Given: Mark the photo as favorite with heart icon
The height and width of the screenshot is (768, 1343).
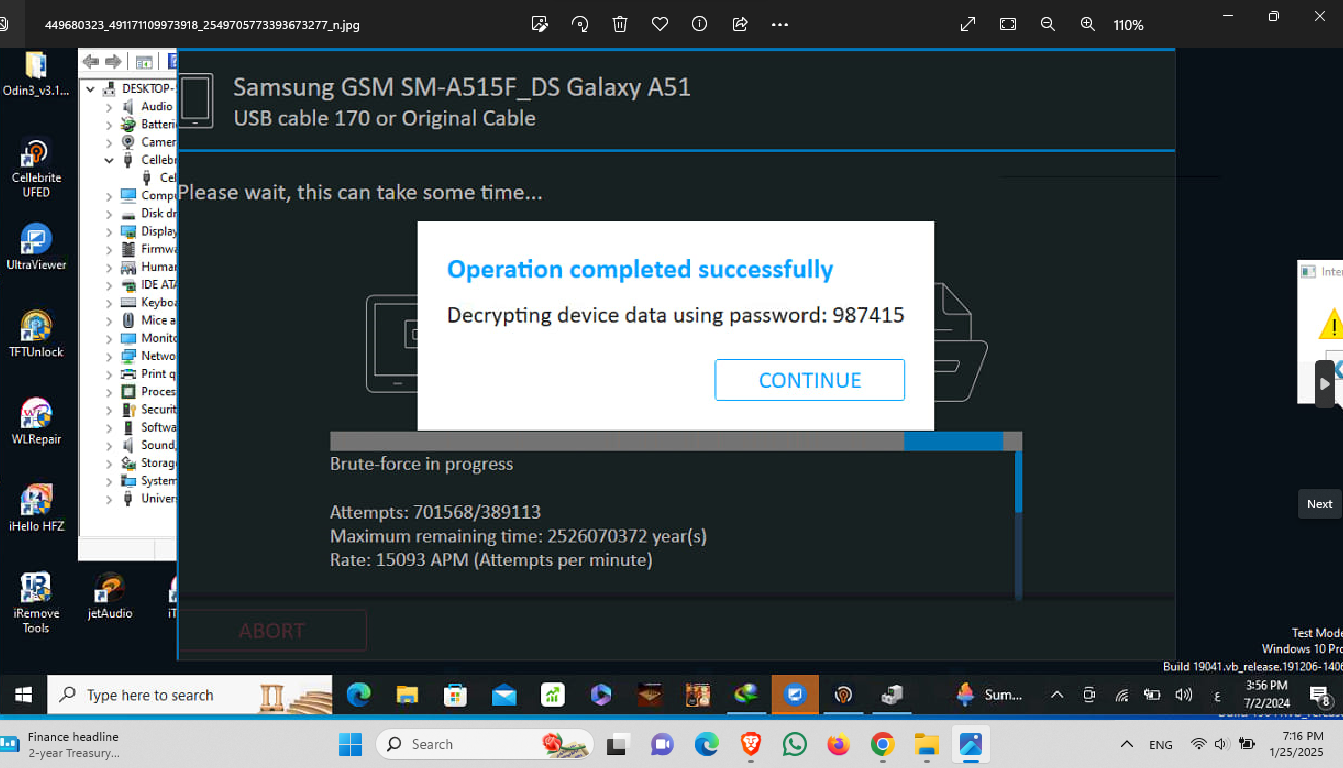Looking at the screenshot, I should click(660, 24).
